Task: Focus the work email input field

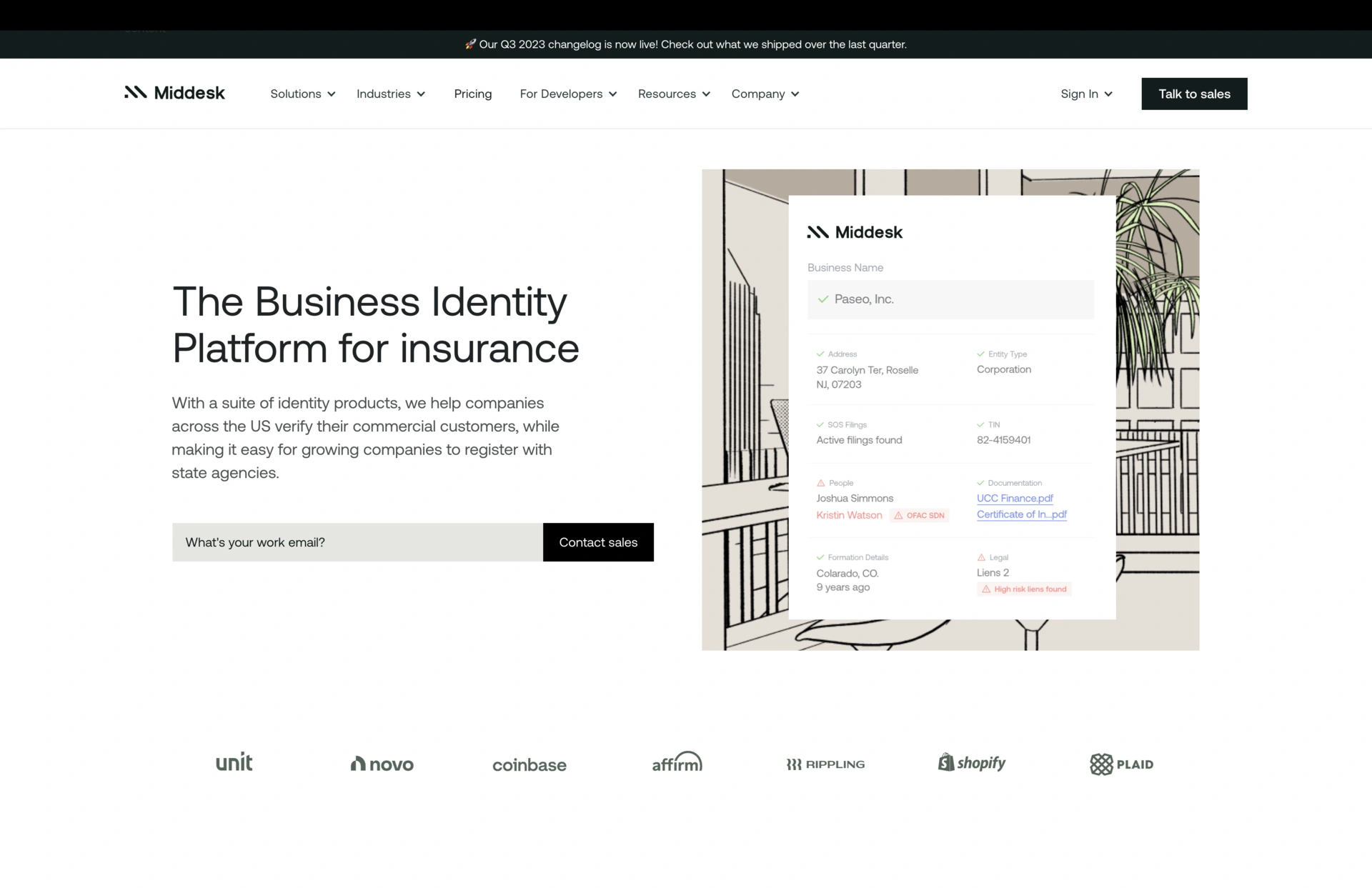Action: [x=357, y=542]
